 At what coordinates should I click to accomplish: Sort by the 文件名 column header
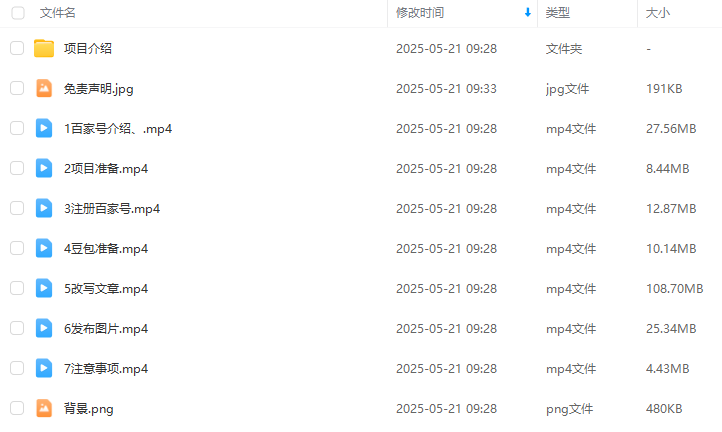coord(58,13)
